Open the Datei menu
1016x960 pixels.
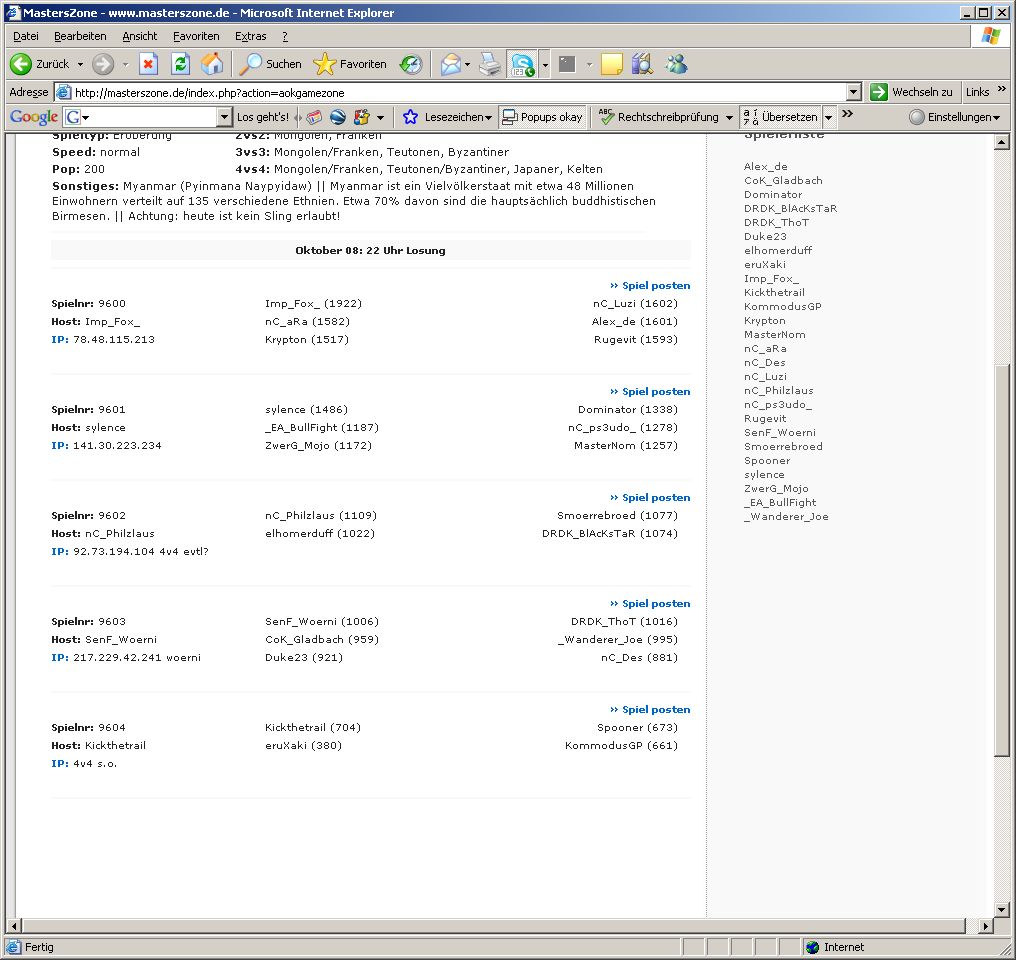click(x=26, y=36)
